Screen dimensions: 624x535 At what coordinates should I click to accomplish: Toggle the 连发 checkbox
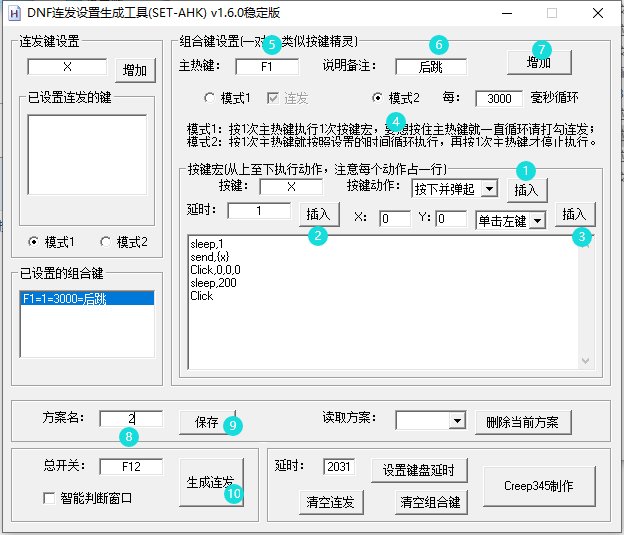pyautogui.click(x=273, y=98)
